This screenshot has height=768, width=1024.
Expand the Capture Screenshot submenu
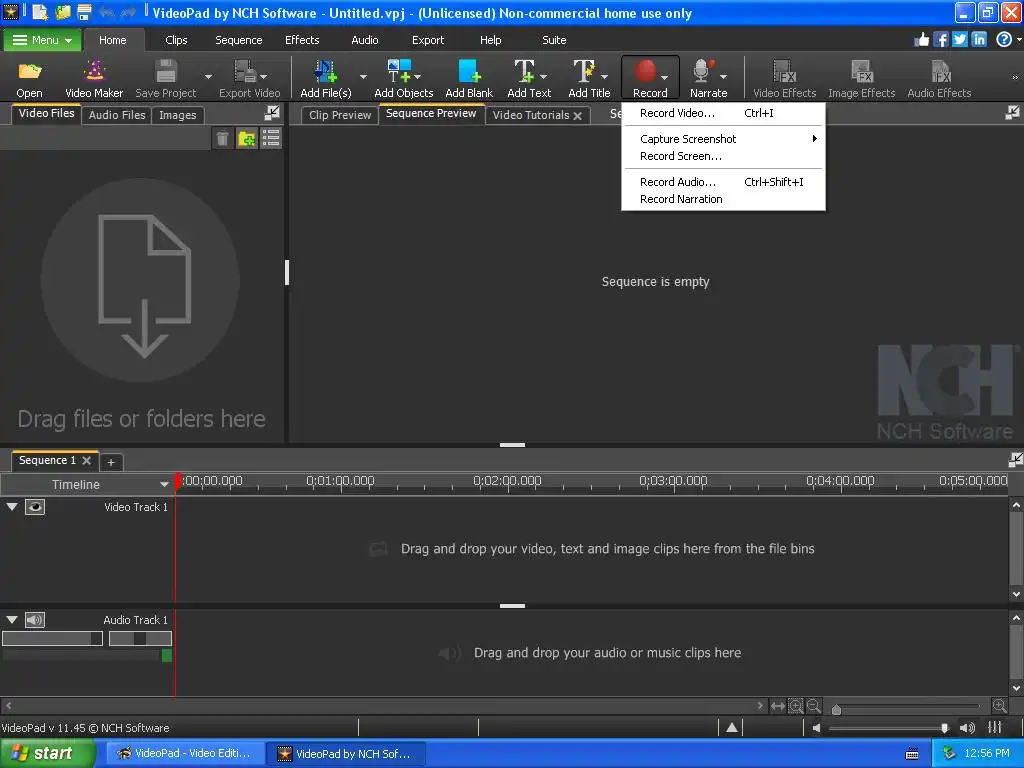tap(724, 139)
